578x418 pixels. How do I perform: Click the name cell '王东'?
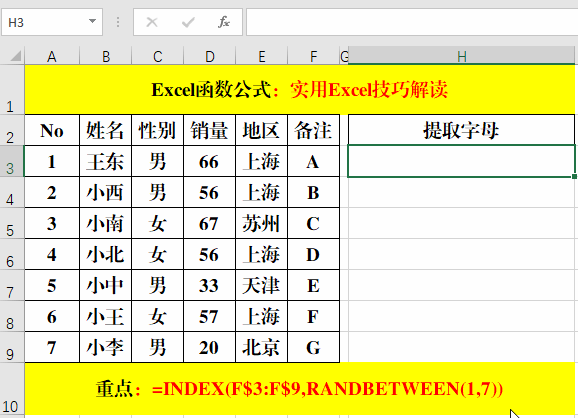point(106,161)
